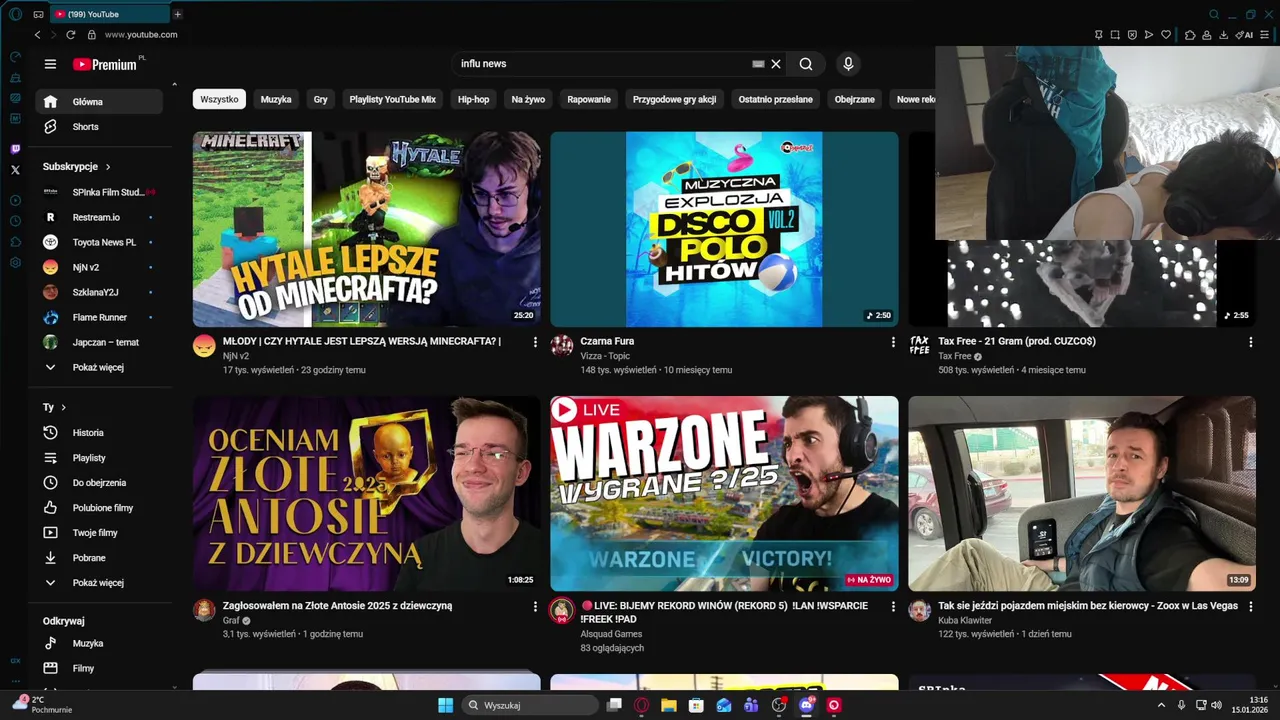Open the Kuba Klawiter channel link

tap(965, 621)
